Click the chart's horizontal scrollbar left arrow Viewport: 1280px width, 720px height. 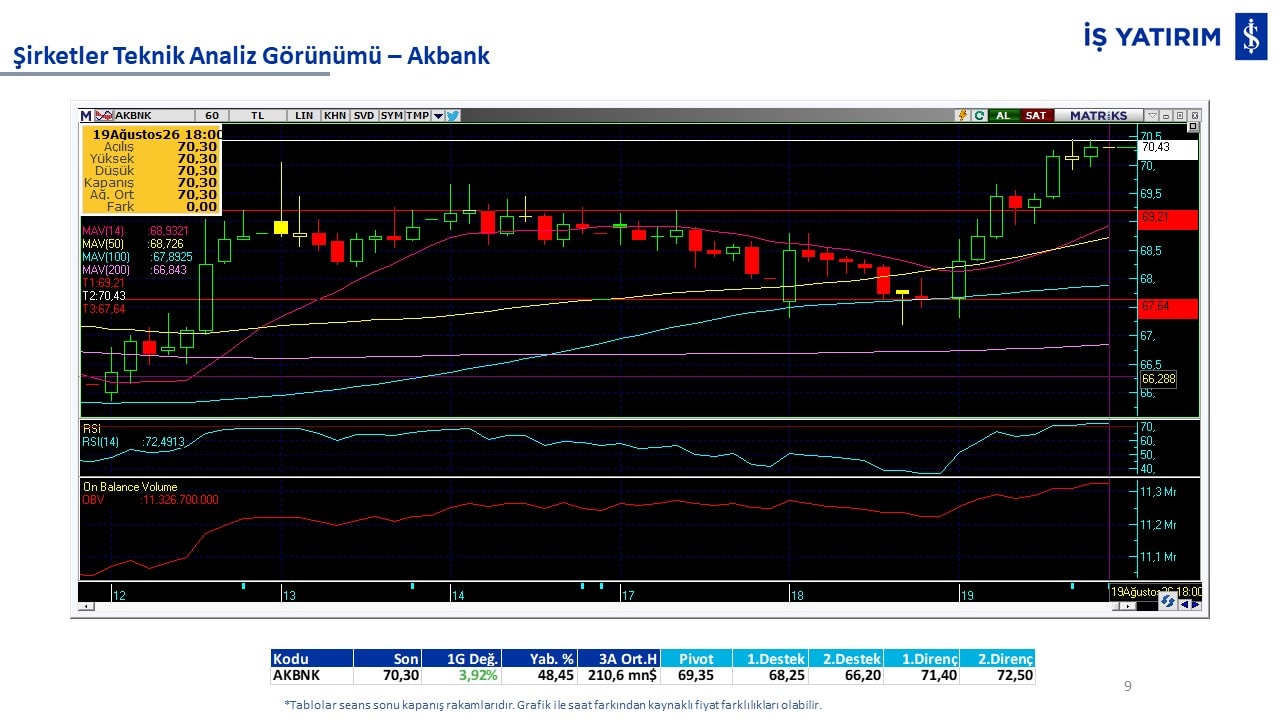(87, 606)
